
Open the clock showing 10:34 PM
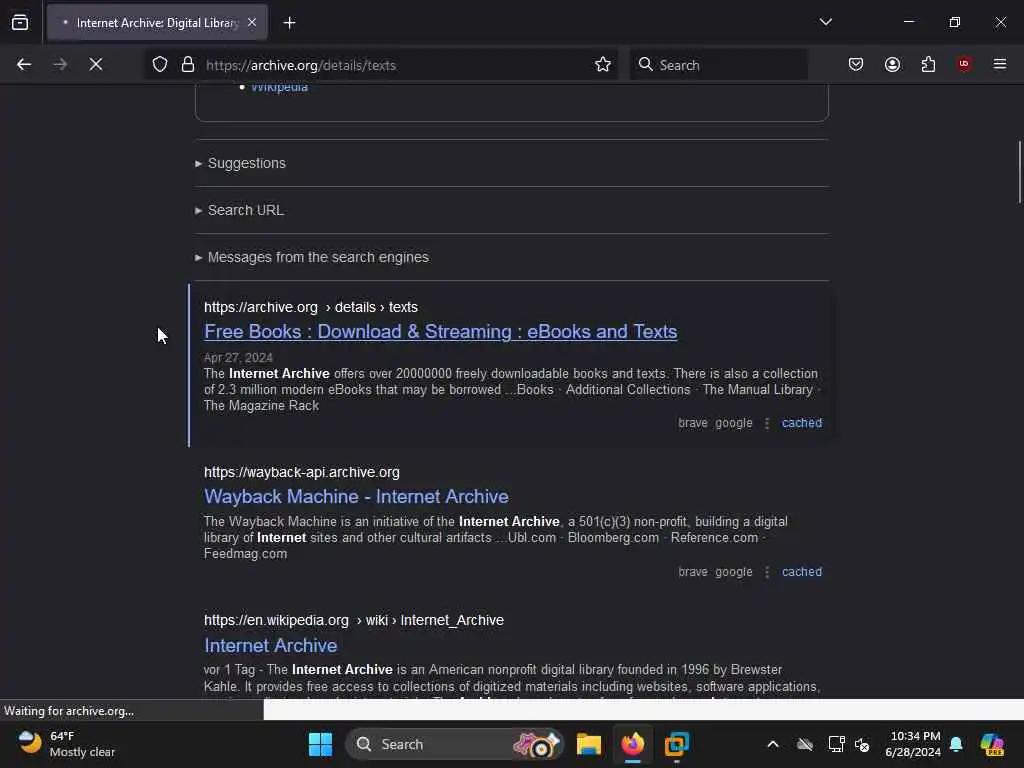913,744
